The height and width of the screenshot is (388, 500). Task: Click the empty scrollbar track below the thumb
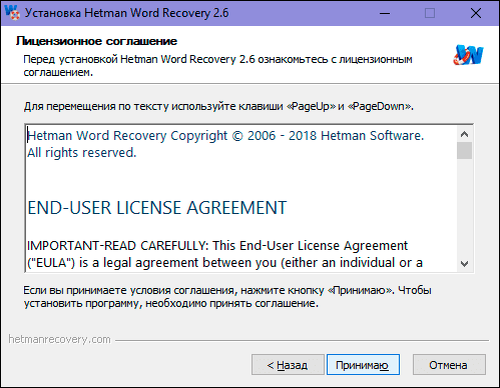[x=464, y=208]
